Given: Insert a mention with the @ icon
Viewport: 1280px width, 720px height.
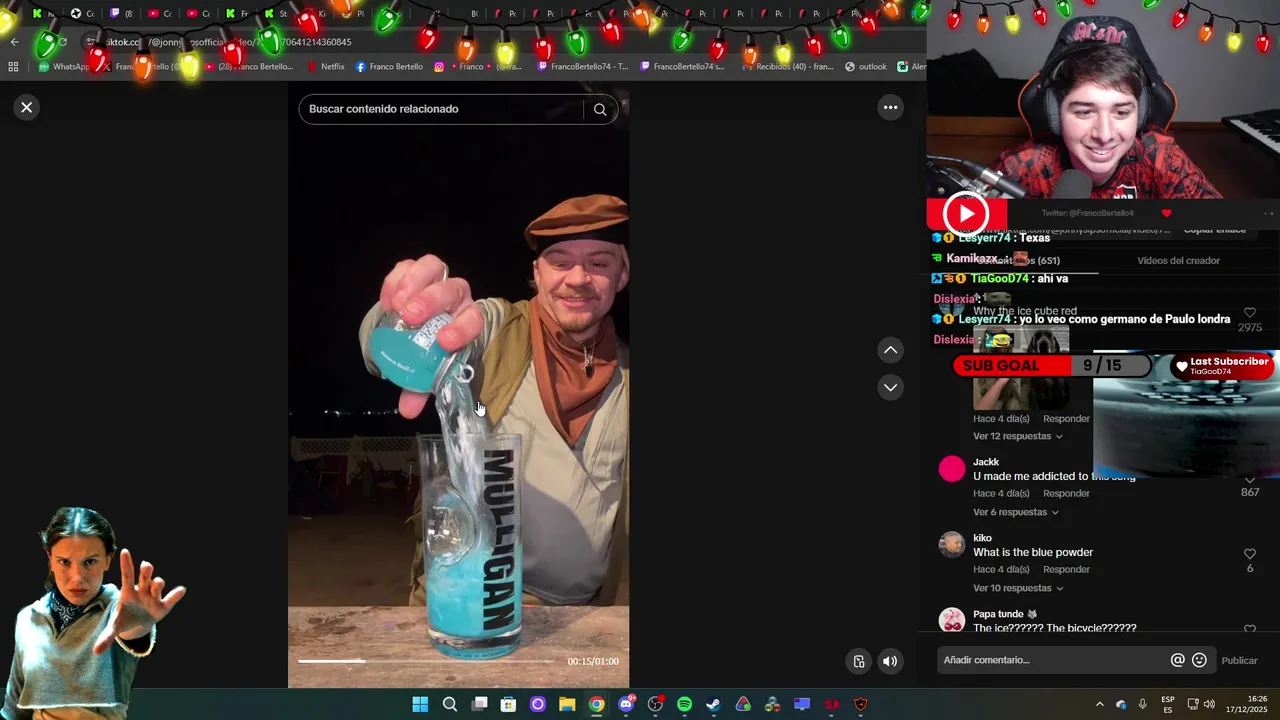Looking at the screenshot, I should point(1178,660).
